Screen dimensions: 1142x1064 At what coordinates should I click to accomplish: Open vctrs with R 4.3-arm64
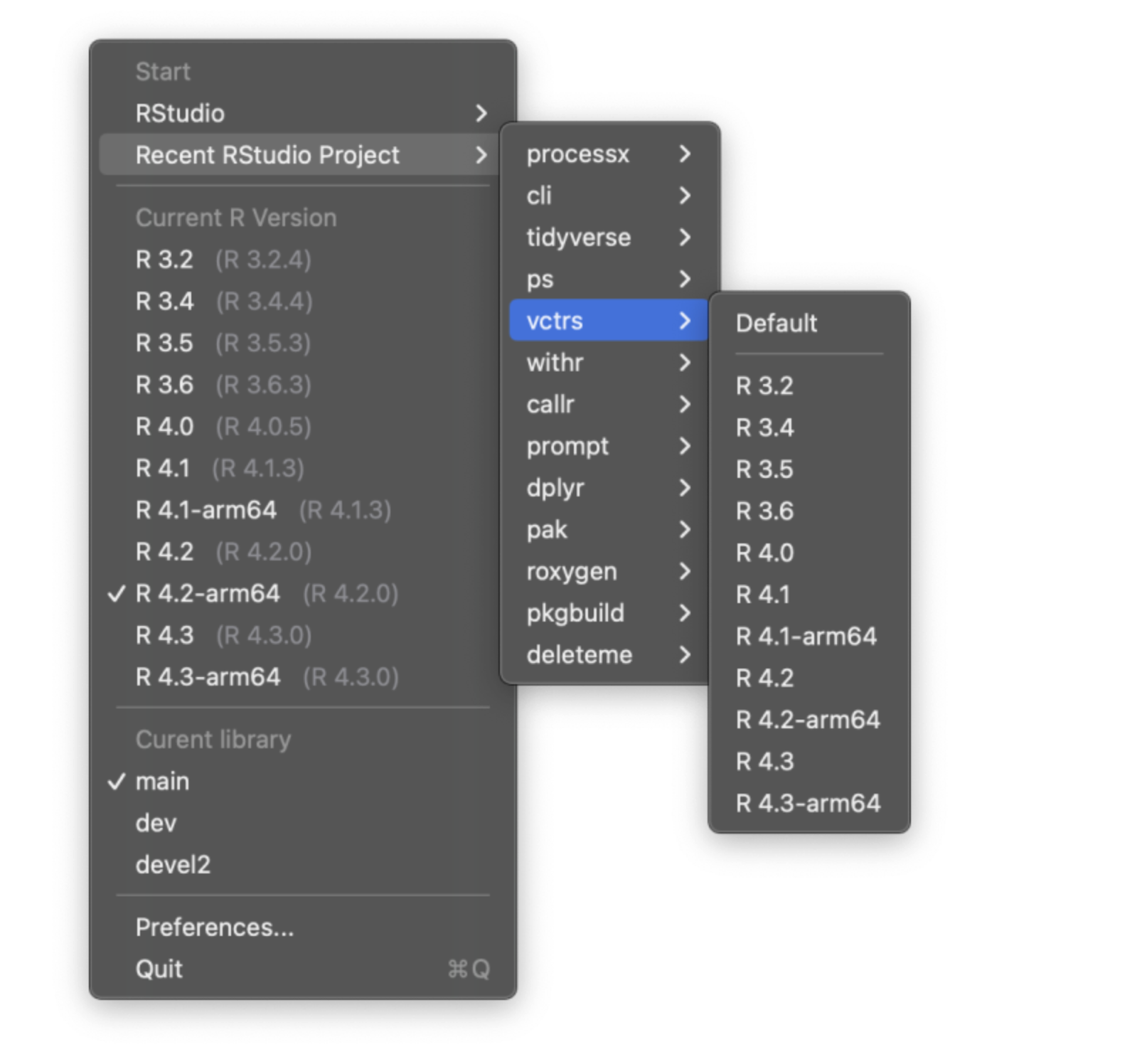[x=809, y=803]
